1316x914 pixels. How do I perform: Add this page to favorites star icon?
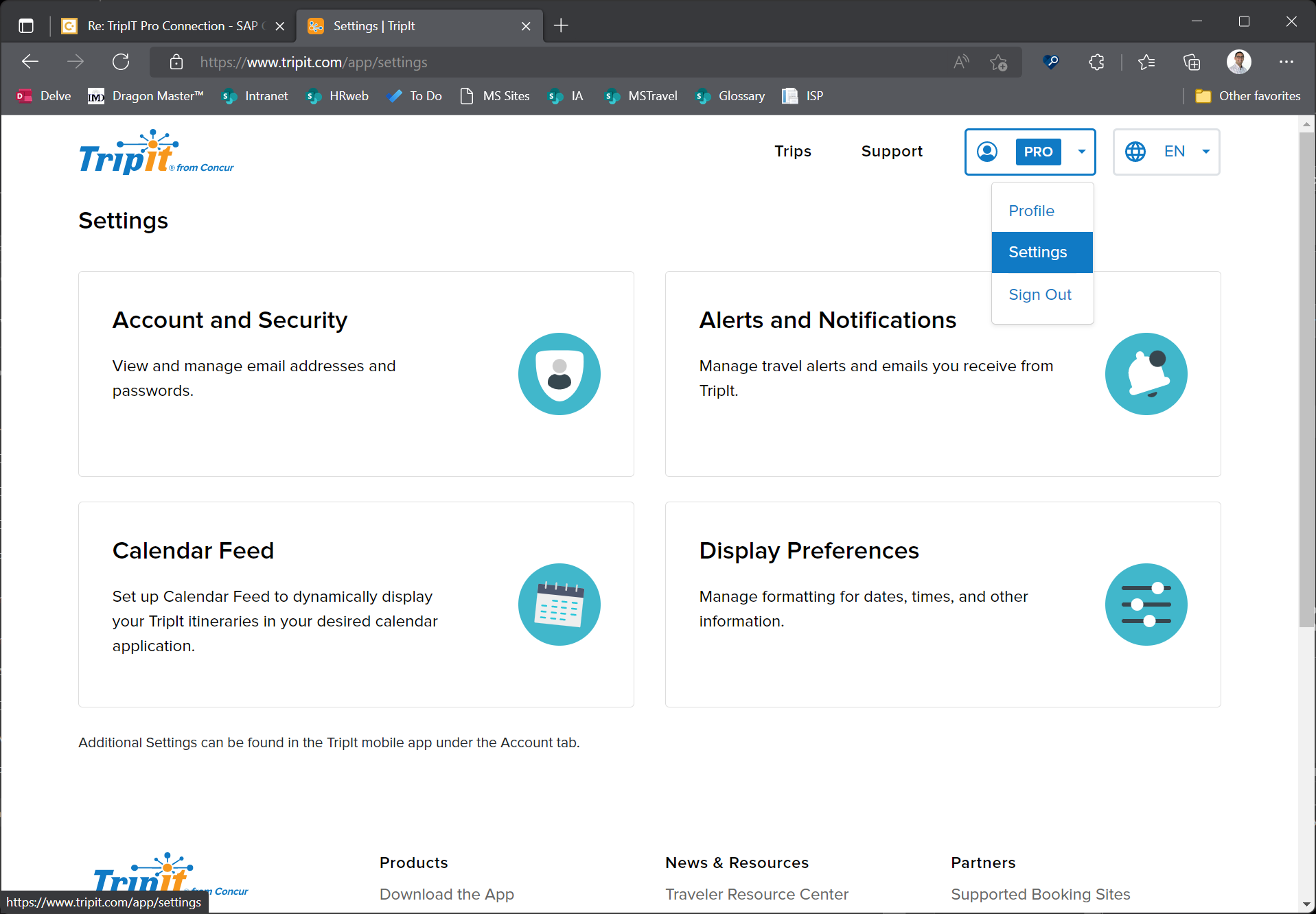(998, 62)
